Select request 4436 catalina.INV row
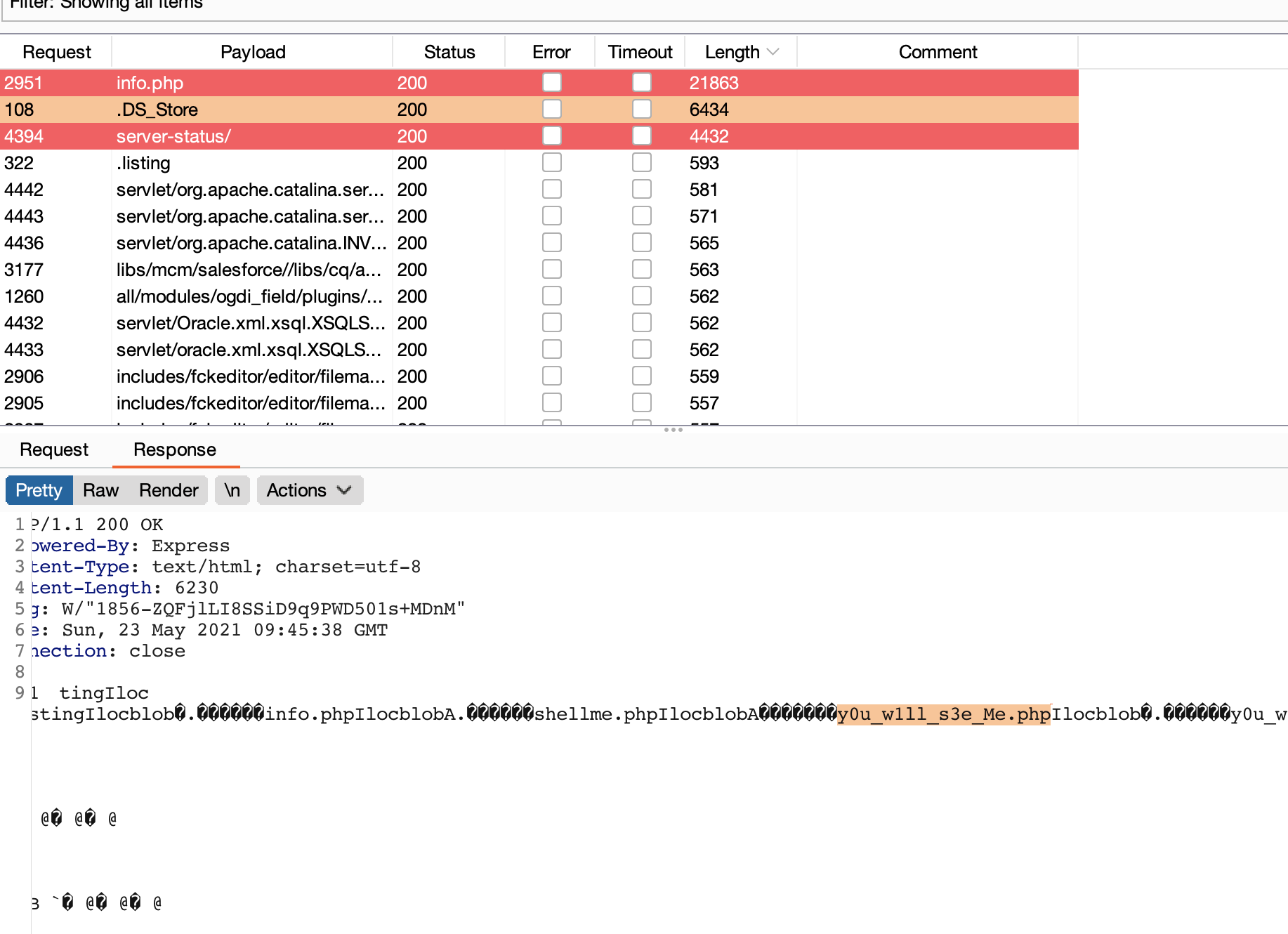 click(539, 243)
